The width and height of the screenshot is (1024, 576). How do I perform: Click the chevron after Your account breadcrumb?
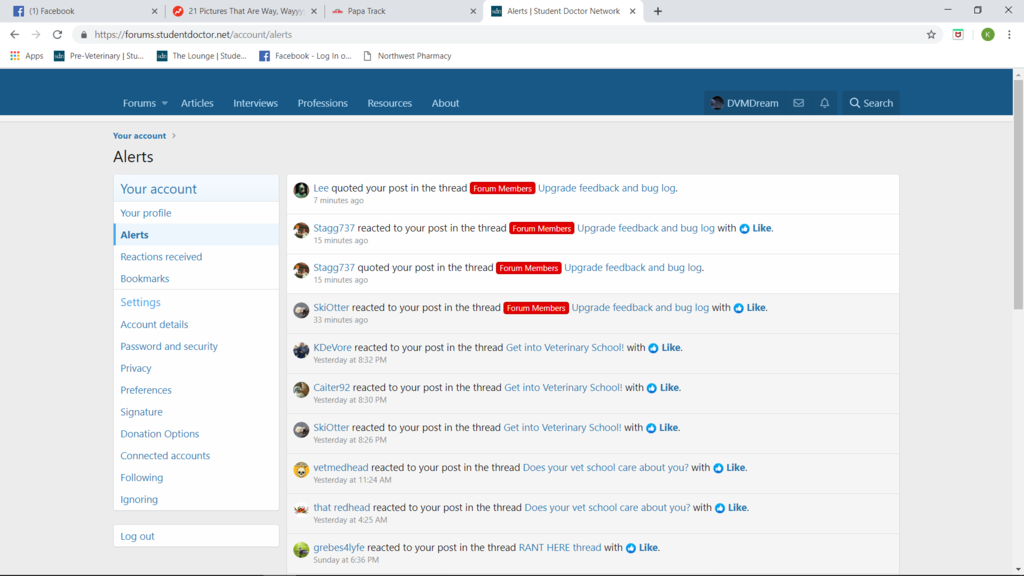pos(174,136)
